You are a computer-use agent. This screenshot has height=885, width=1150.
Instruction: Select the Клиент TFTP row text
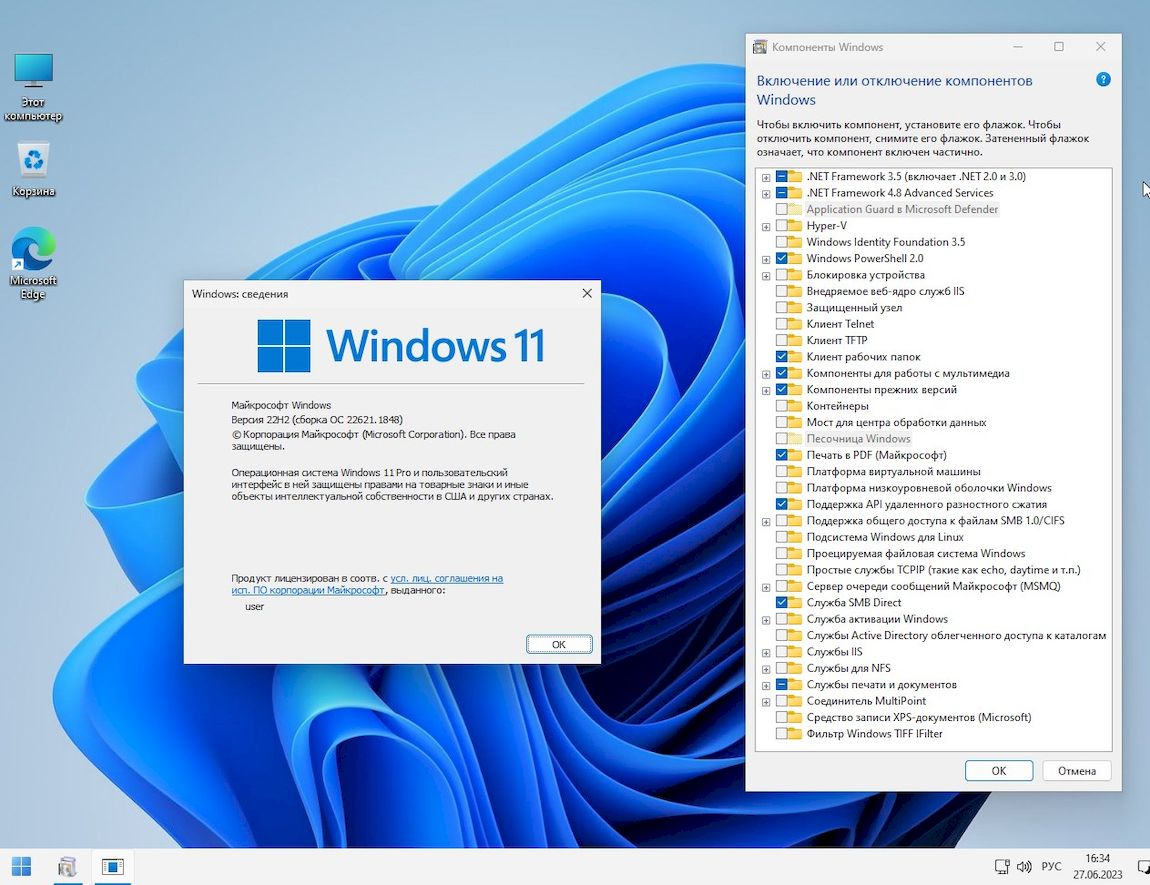(837, 340)
